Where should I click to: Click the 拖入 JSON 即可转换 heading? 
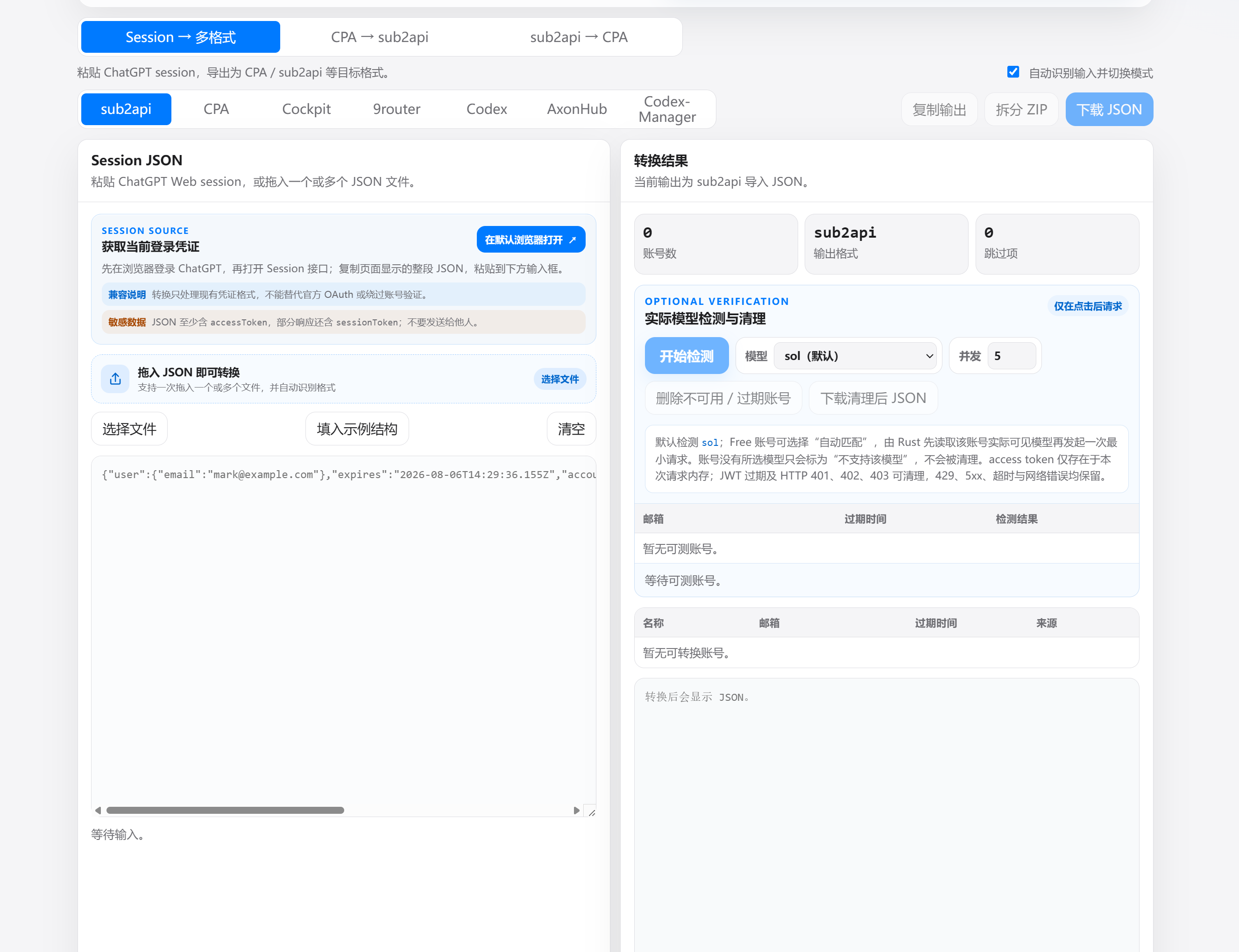pos(189,372)
